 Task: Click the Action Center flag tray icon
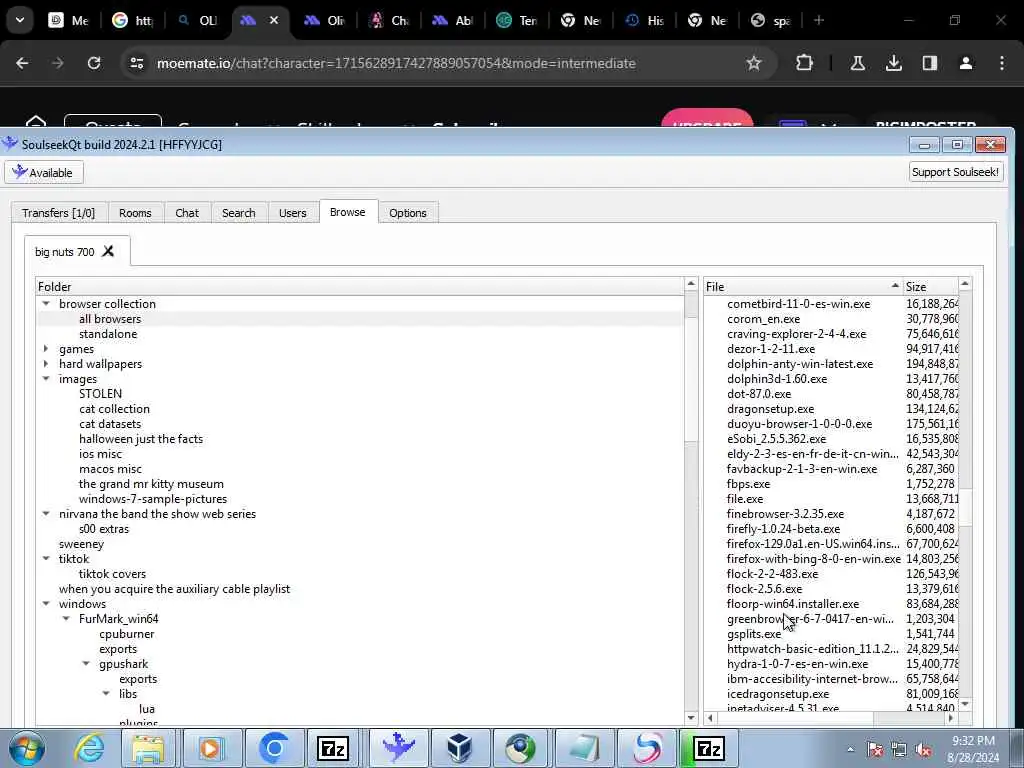click(875, 750)
